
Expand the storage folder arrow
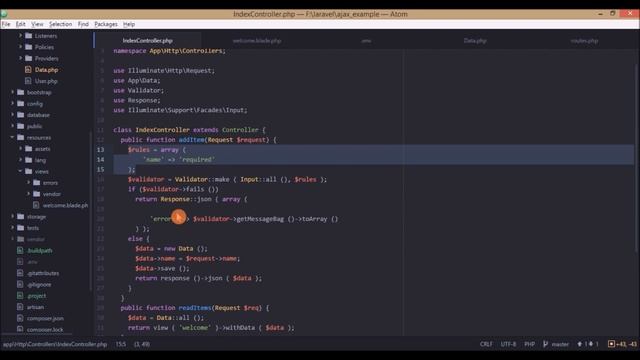[13, 216]
